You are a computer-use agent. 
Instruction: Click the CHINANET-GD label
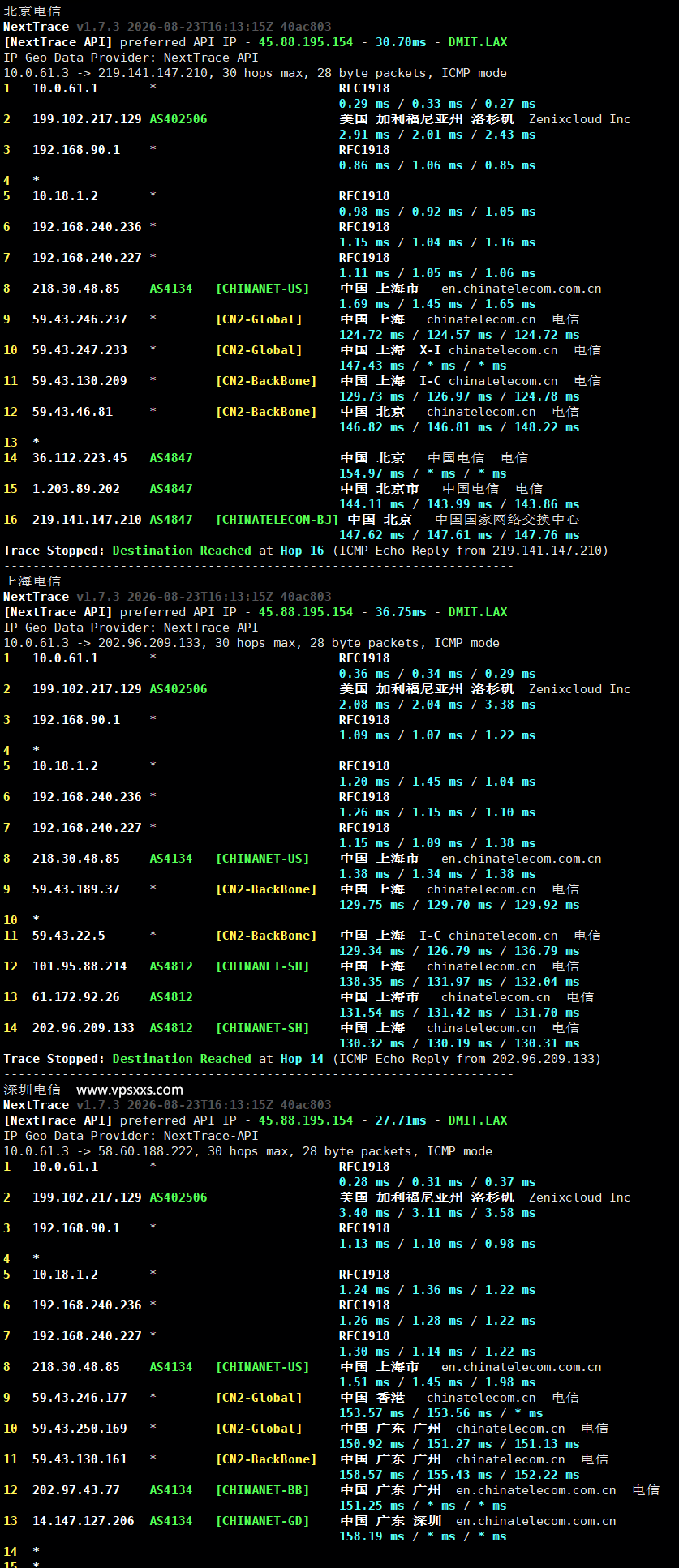point(263,1521)
